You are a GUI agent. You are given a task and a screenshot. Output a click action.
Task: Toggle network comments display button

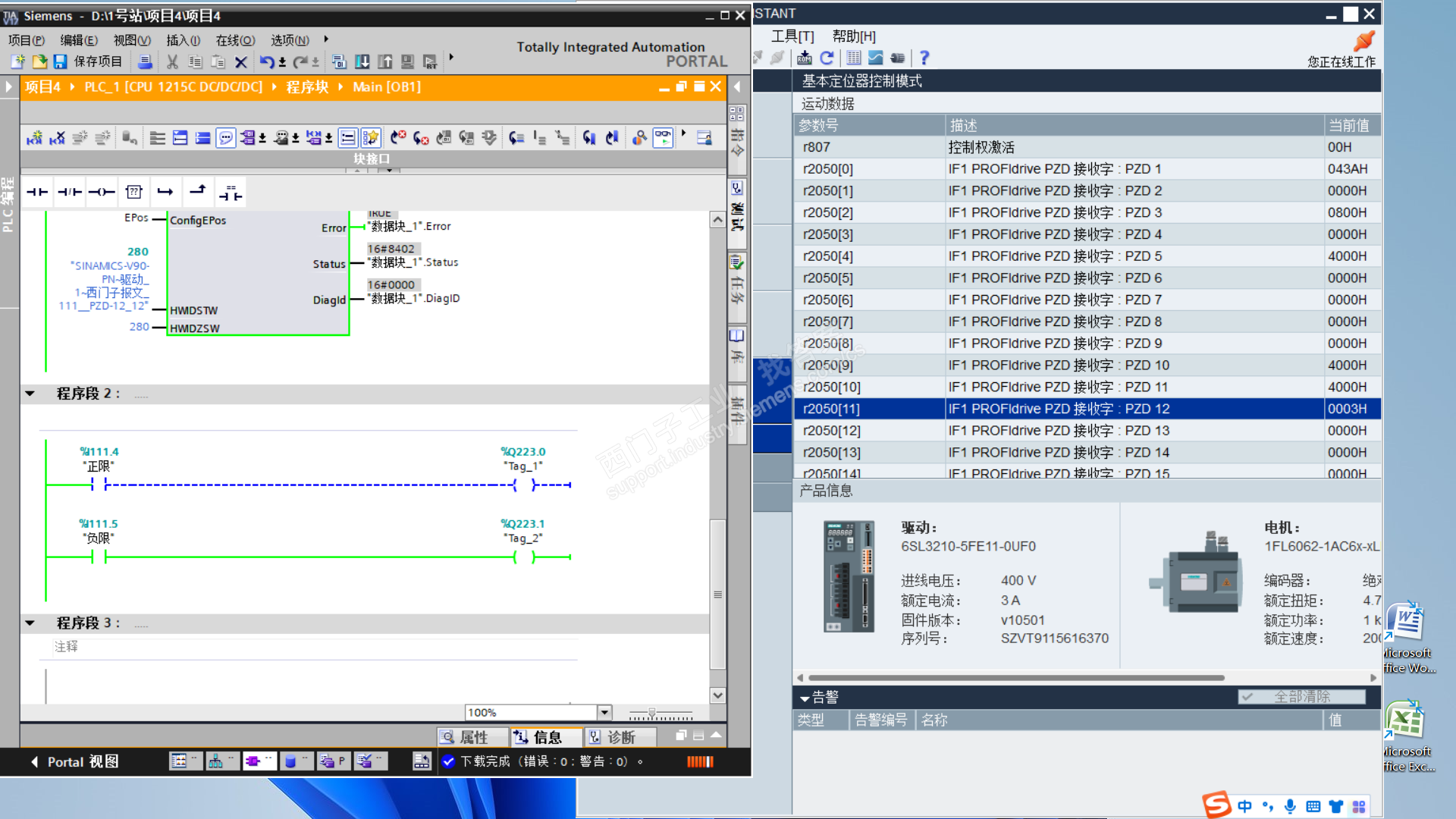tap(225, 138)
